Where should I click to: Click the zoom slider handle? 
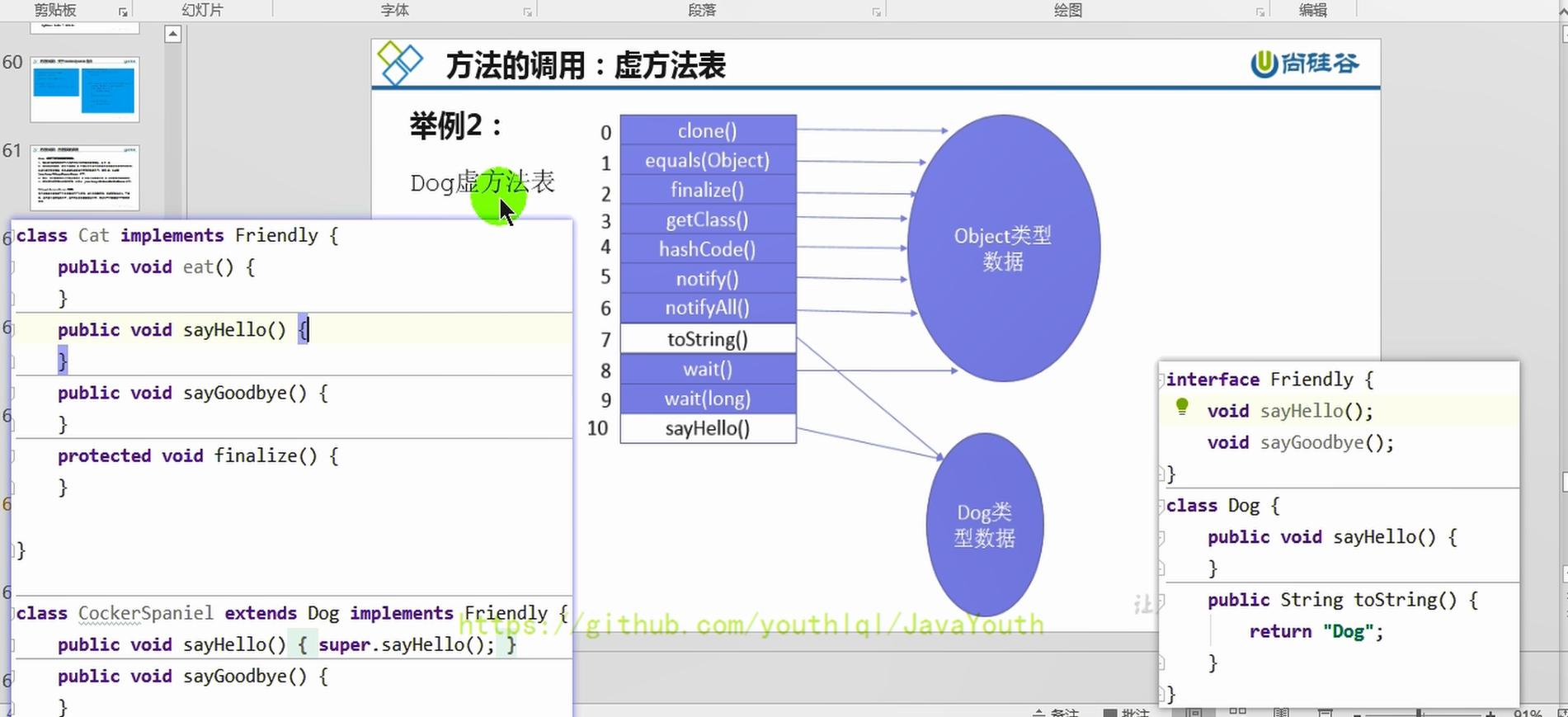coord(1419,714)
